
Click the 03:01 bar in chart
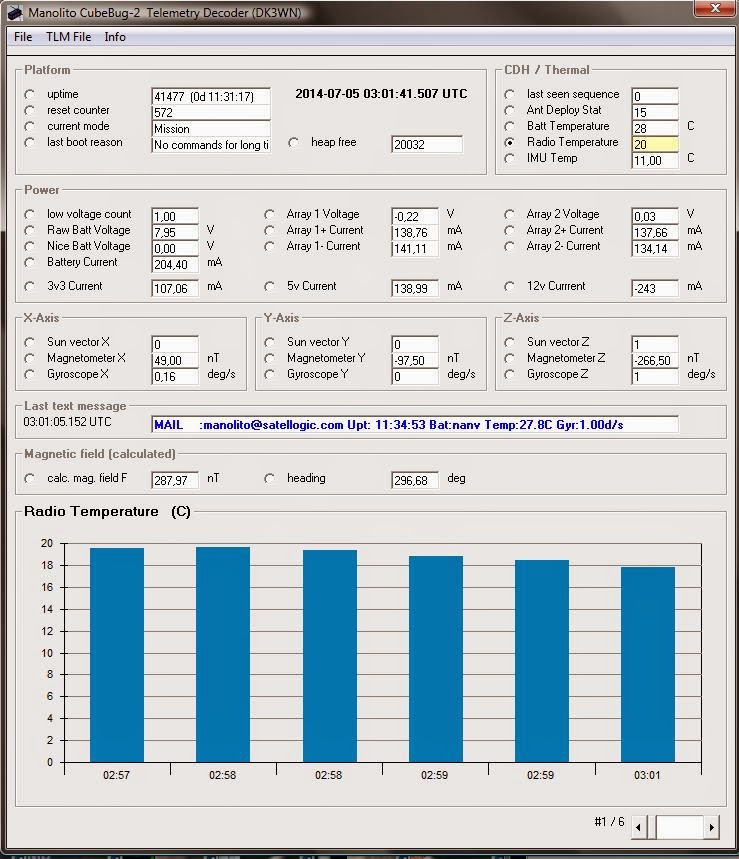[648, 665]
